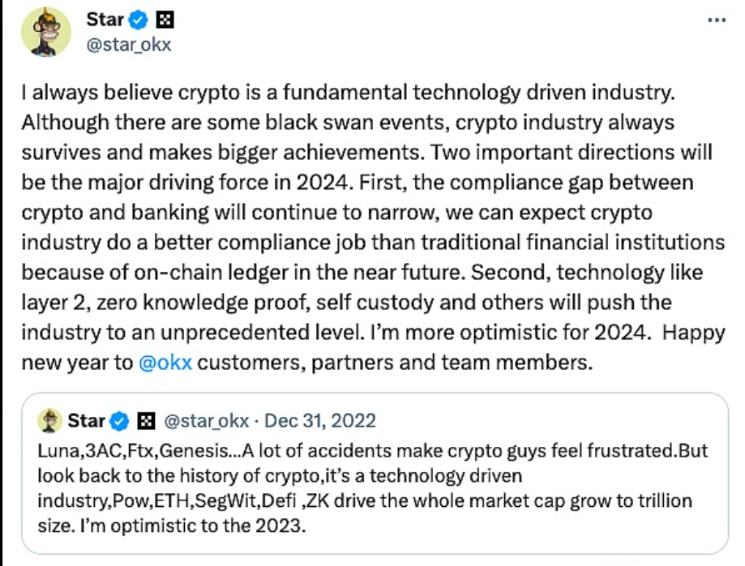Click the 'industry,Pow,ETH,SegWit,Defi' line in quoted tweet
The height and width of the screenshot is (566, 745).
[150, 499]
